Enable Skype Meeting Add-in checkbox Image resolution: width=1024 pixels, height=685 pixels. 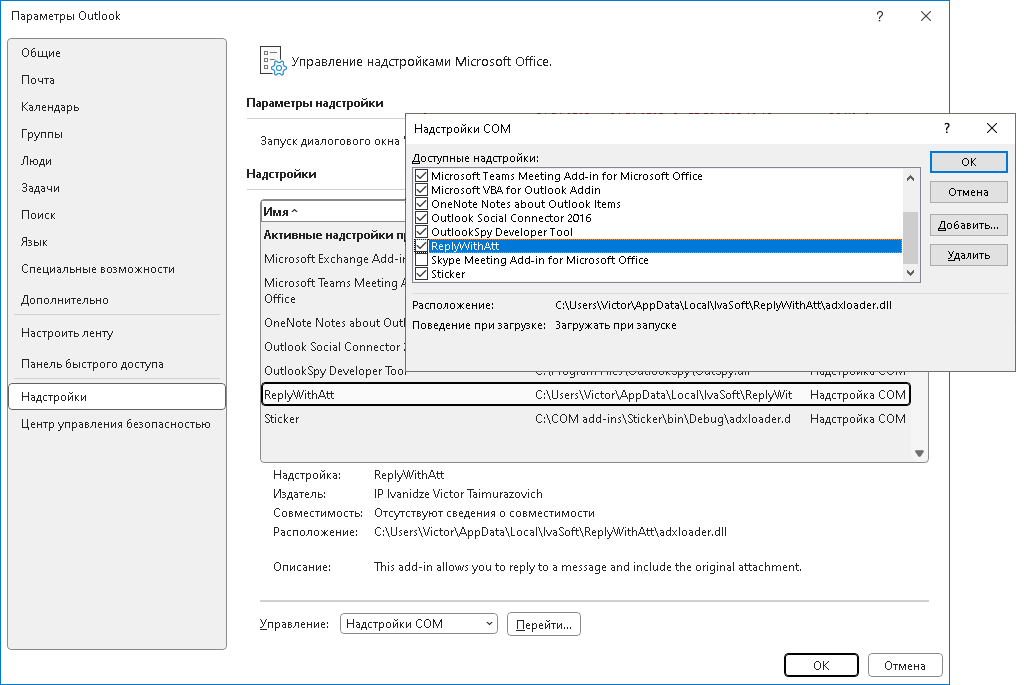421,260
